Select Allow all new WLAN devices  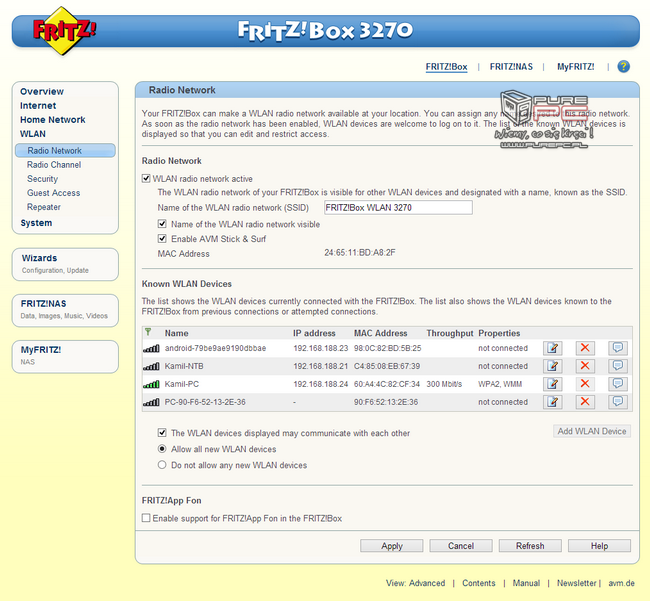[162, 449]
